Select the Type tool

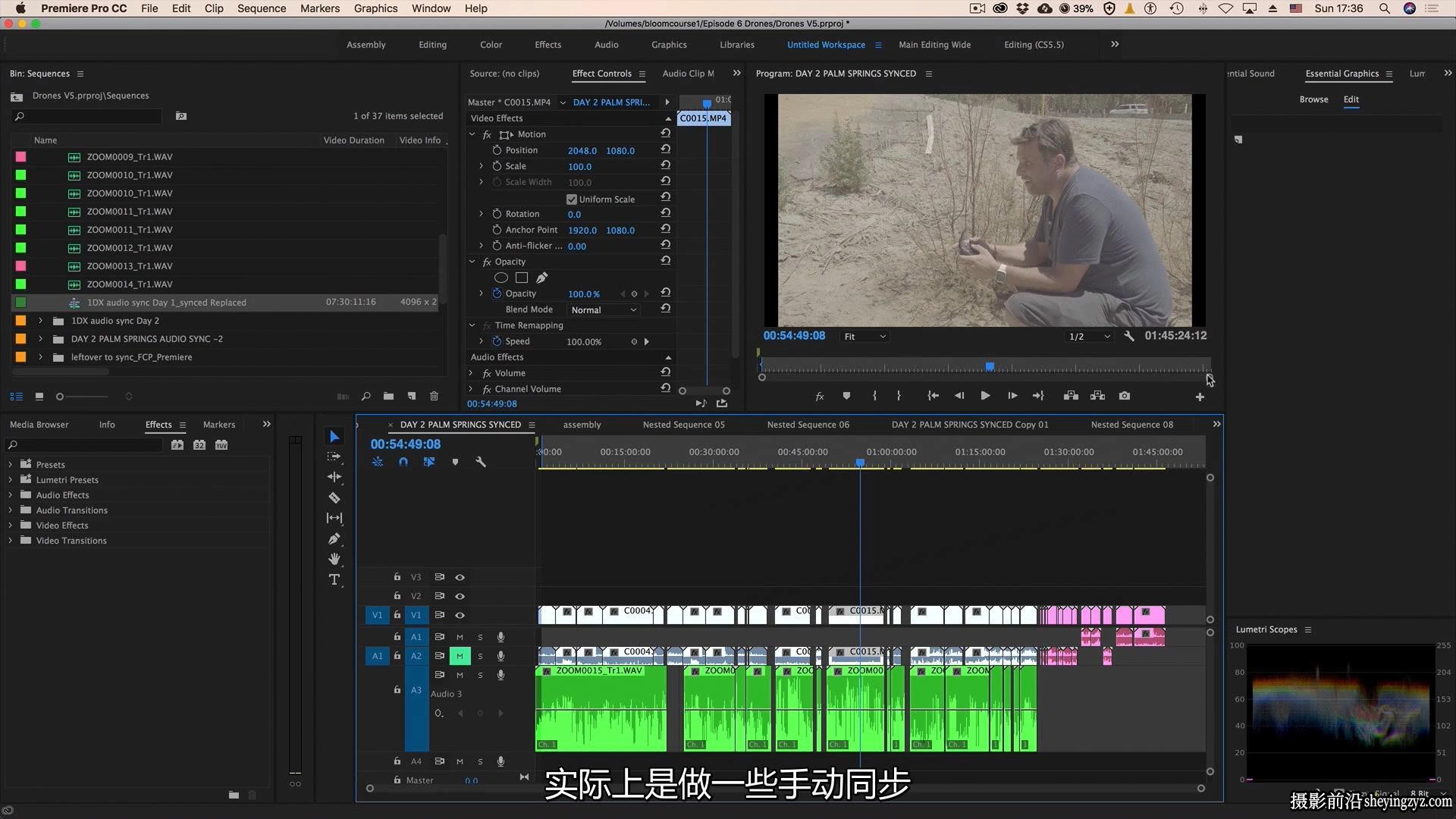[334, 579]
